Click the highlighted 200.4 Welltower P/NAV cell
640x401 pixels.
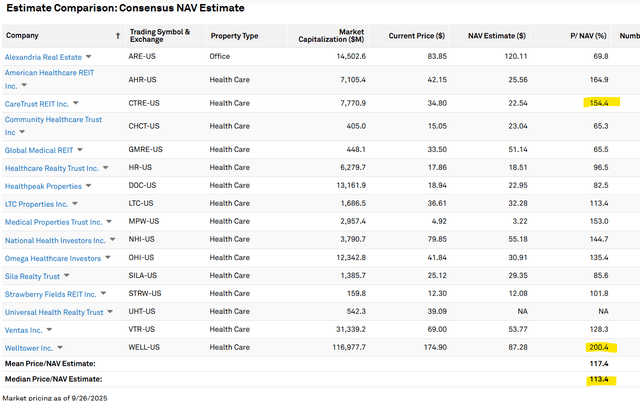click(600, 347)
